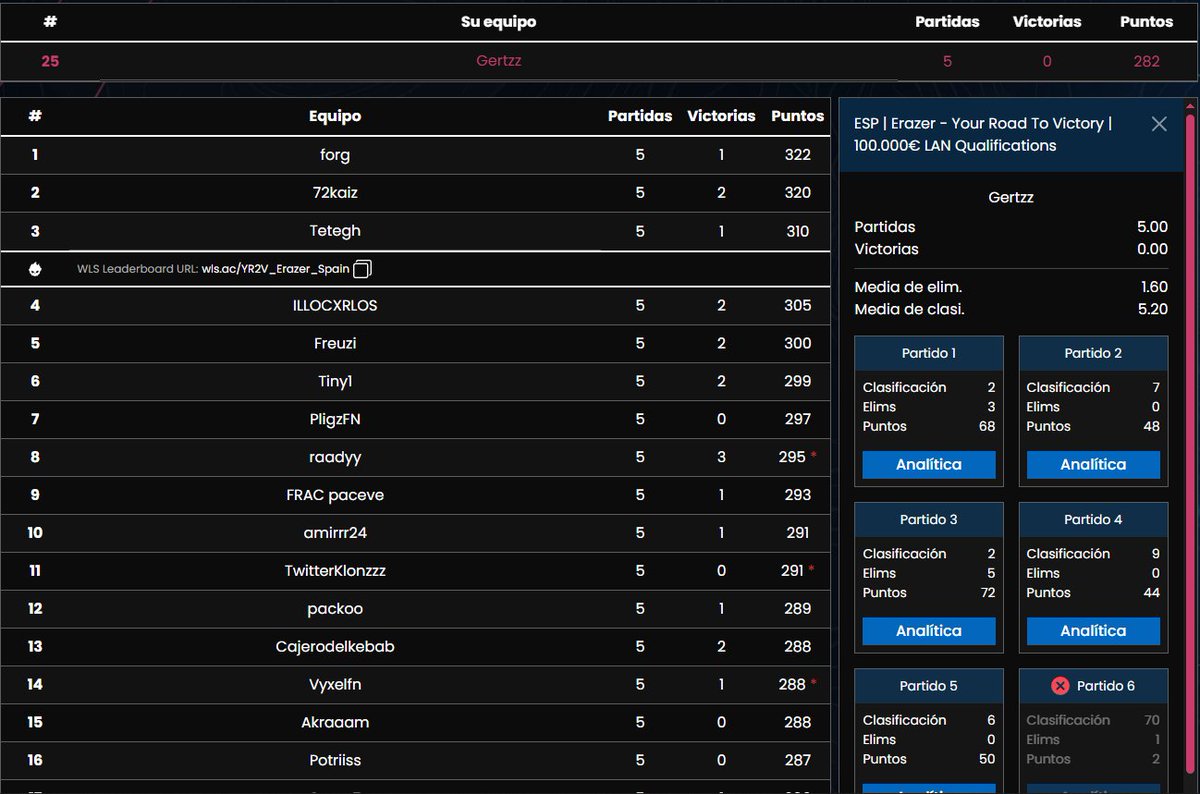Close the Gertzz details panel
The height and width of the screenshot is (794, 1200).
click(x=1159, y=124)
